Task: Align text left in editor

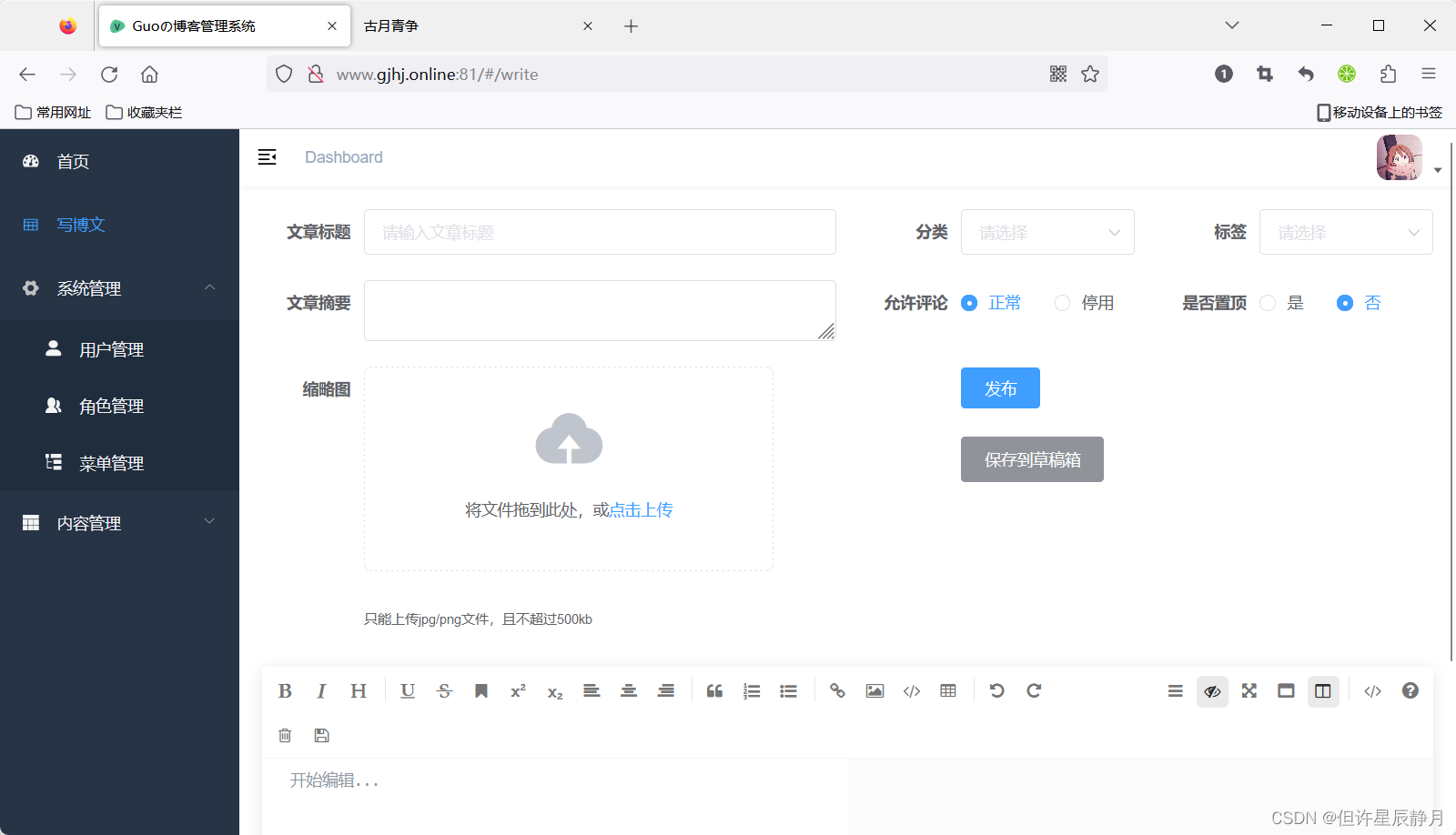Action: coord(591,691)
